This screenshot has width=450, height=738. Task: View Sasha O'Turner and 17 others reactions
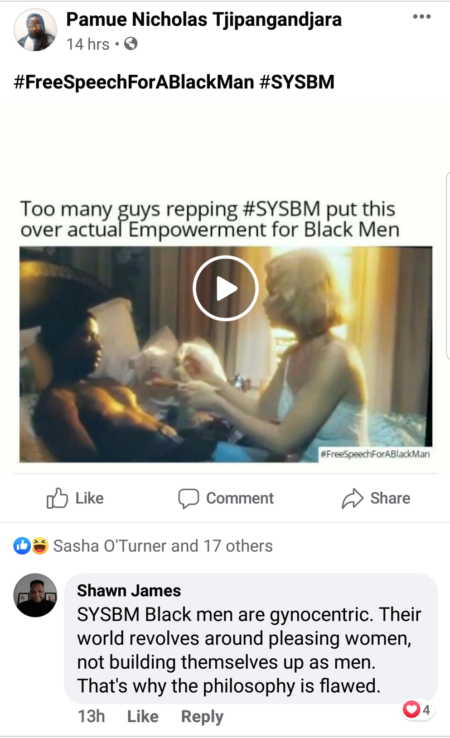point(163,546)
